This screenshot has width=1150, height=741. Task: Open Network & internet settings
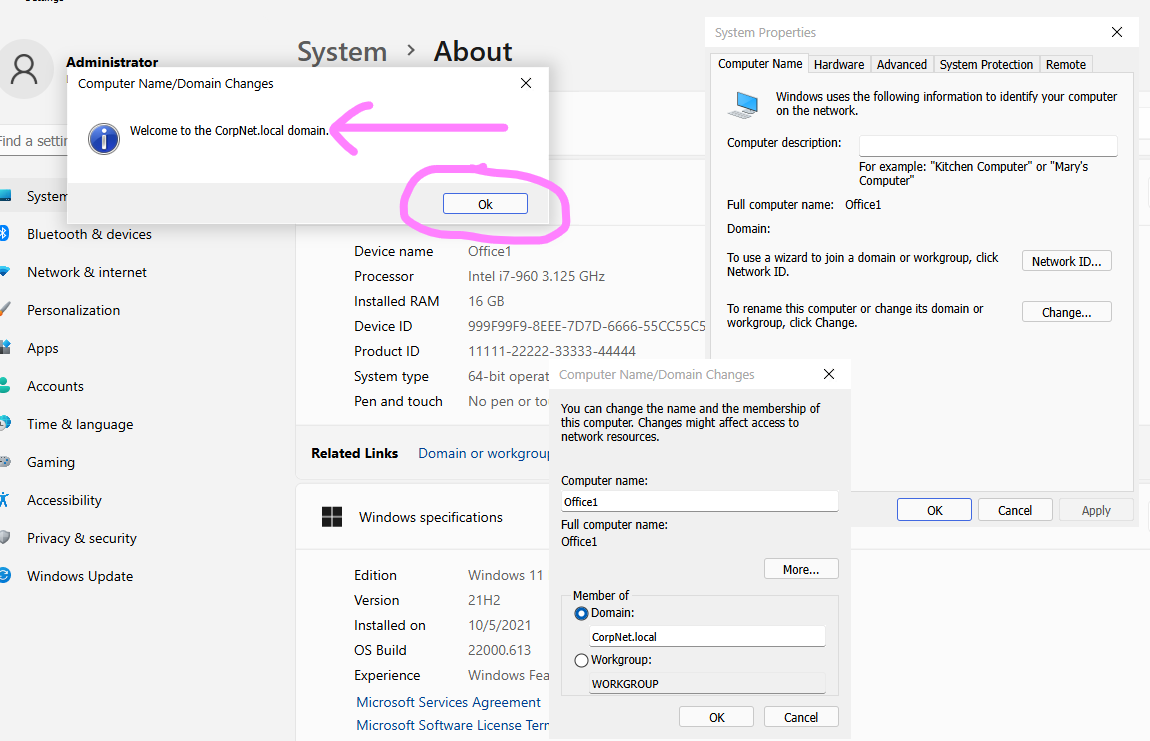pyautogui.click(x=87, y=272)
